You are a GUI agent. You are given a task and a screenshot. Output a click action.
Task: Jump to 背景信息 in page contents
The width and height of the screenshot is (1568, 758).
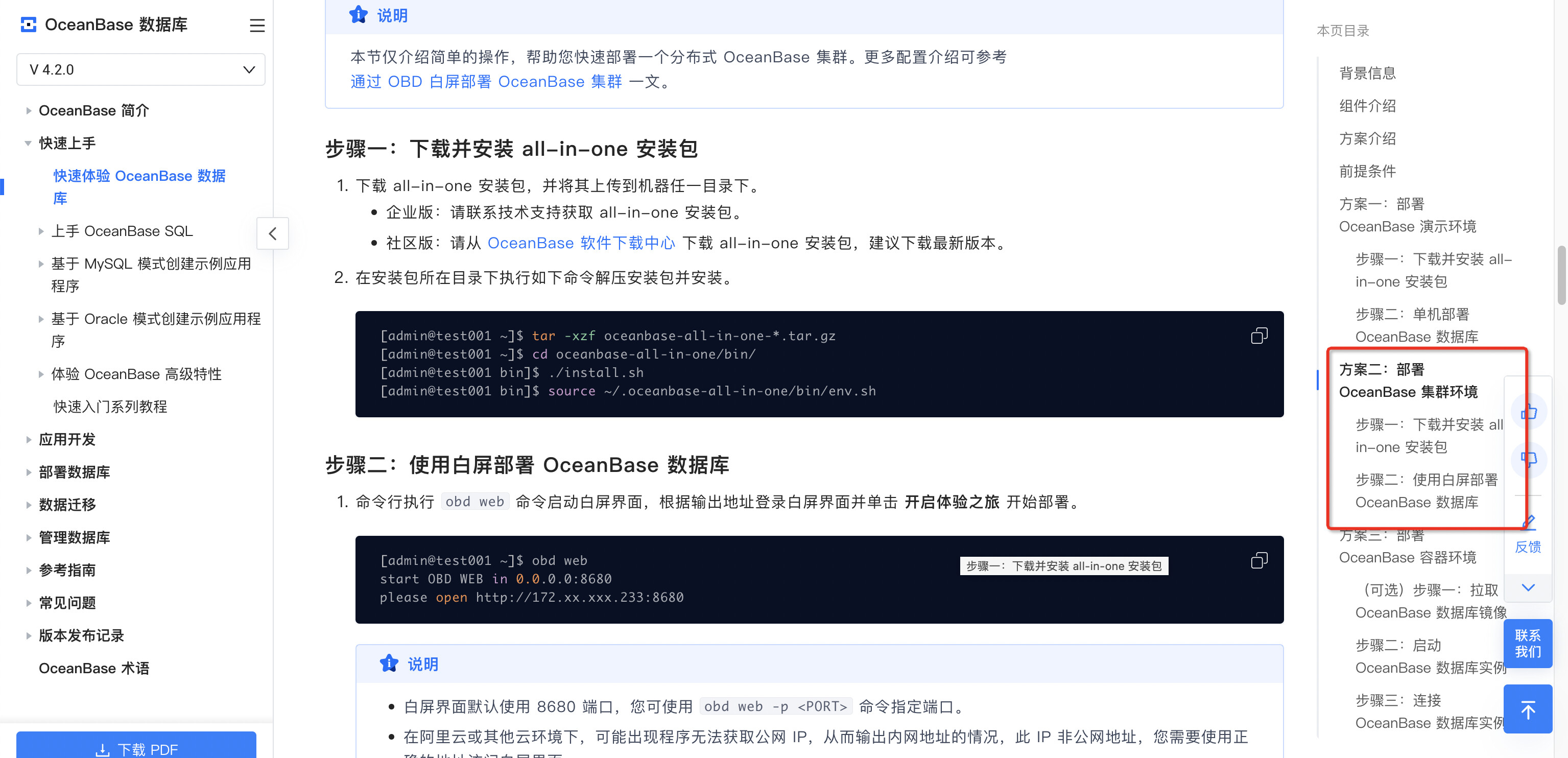[1367, 73]
